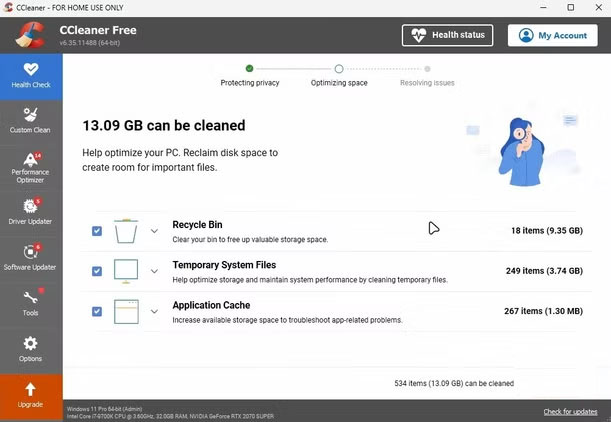The height and width of the screenshot is (422, 611).
Task: Open Custom Clean in sidebar
Action: click(30, 121)
